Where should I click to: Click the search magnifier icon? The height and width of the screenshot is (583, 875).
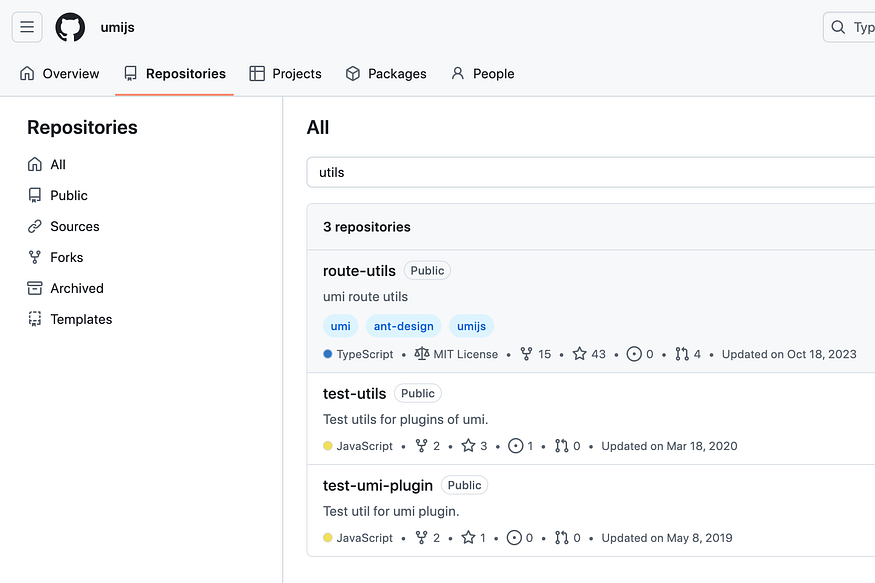pos(839,27)
